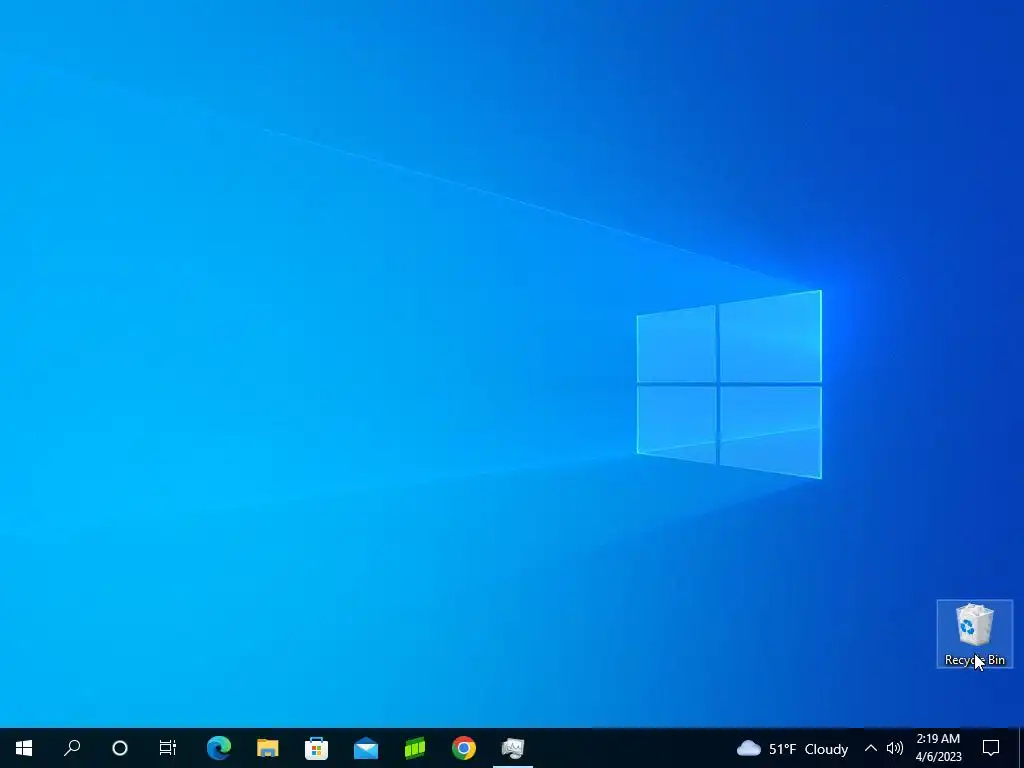1024x768 pixels.
Task: Launch Cortana from the taskbar circle icon
Action: click(120, 748)
